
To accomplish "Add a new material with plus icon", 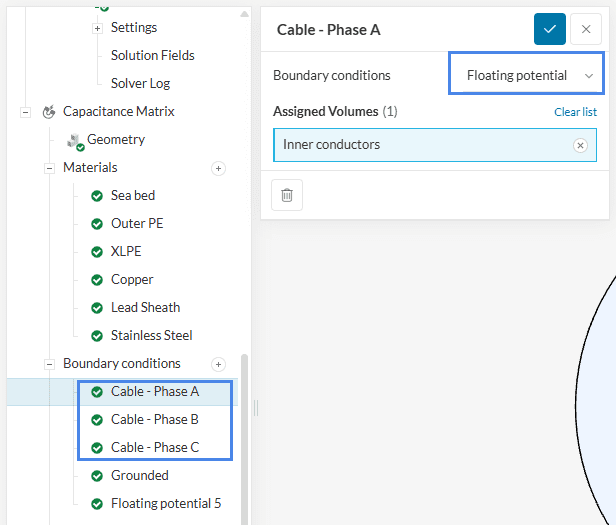I will click(x=218, y=168).
